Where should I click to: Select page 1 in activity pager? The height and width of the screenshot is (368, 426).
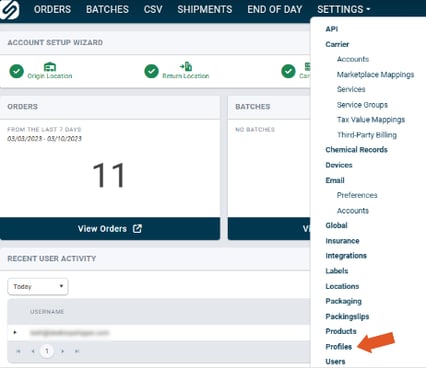pos(47,351)
